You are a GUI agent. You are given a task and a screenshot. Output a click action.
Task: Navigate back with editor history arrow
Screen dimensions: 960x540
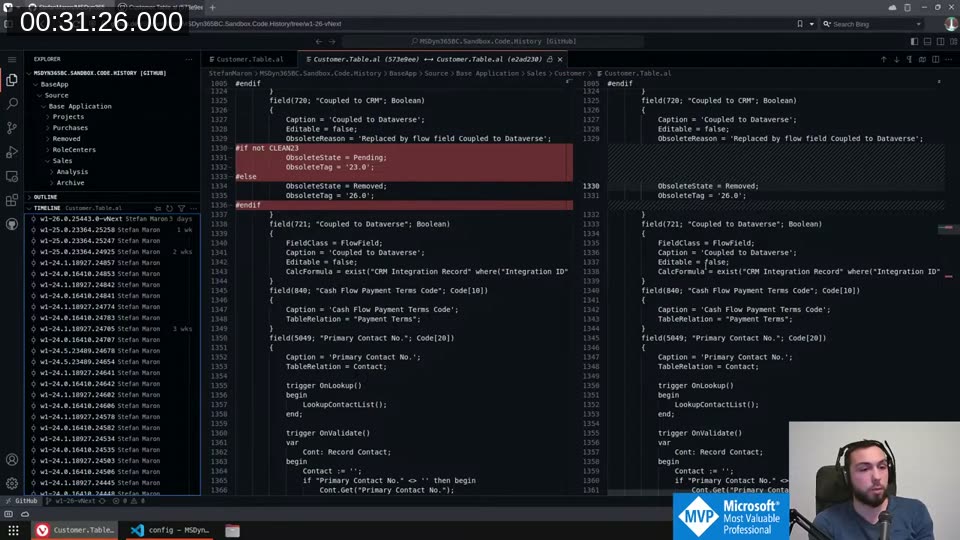[x=318, y=41]
